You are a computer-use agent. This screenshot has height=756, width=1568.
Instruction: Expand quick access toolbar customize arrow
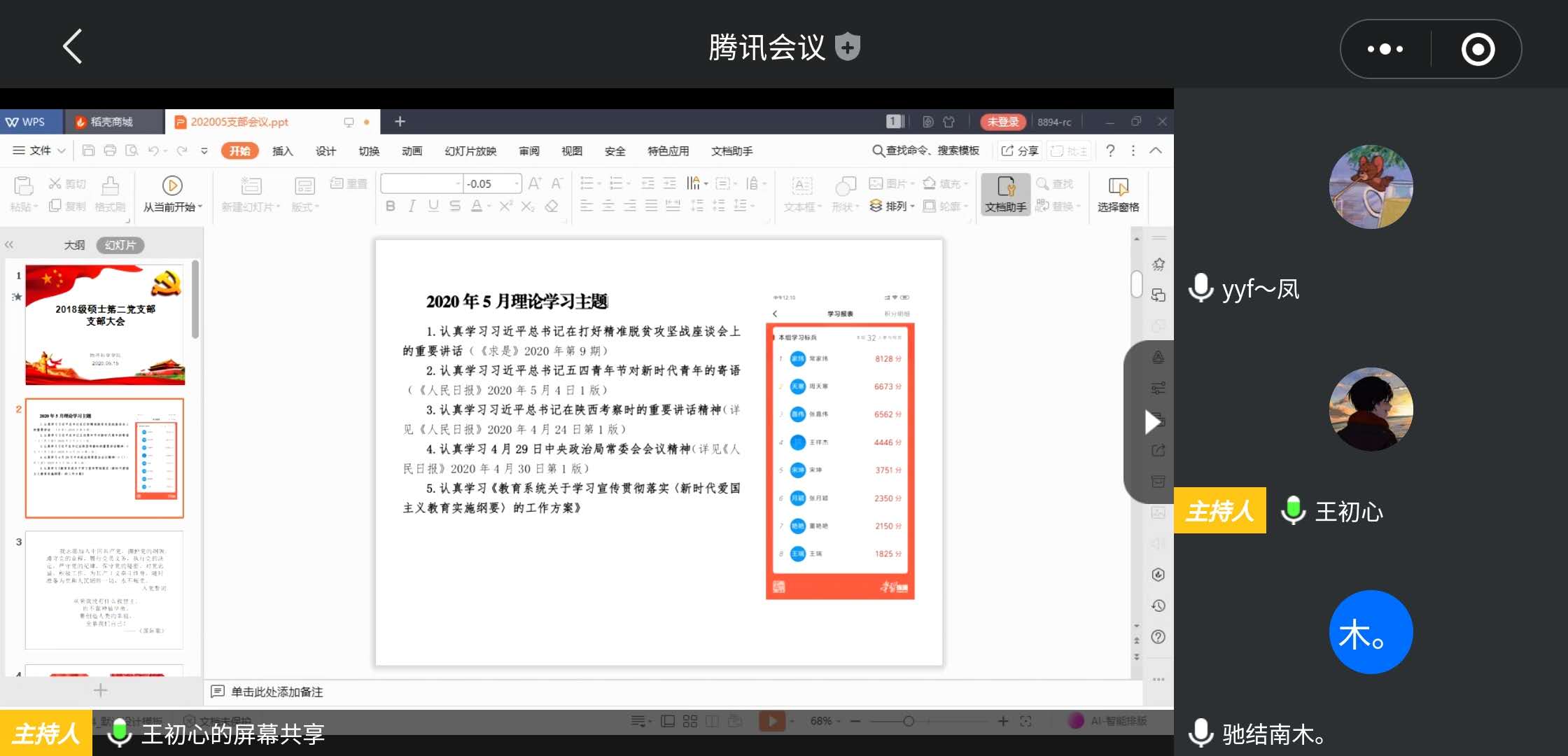204,150
